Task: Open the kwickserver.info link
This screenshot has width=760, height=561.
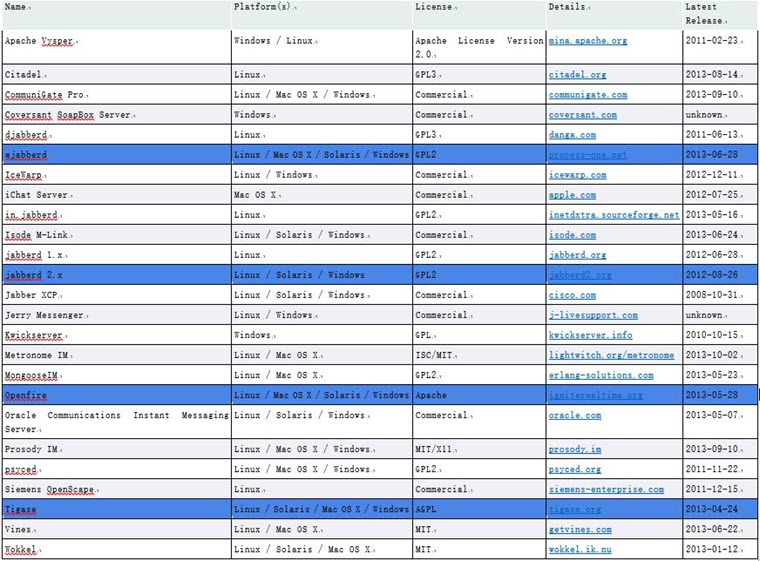Action: (590, 335)
